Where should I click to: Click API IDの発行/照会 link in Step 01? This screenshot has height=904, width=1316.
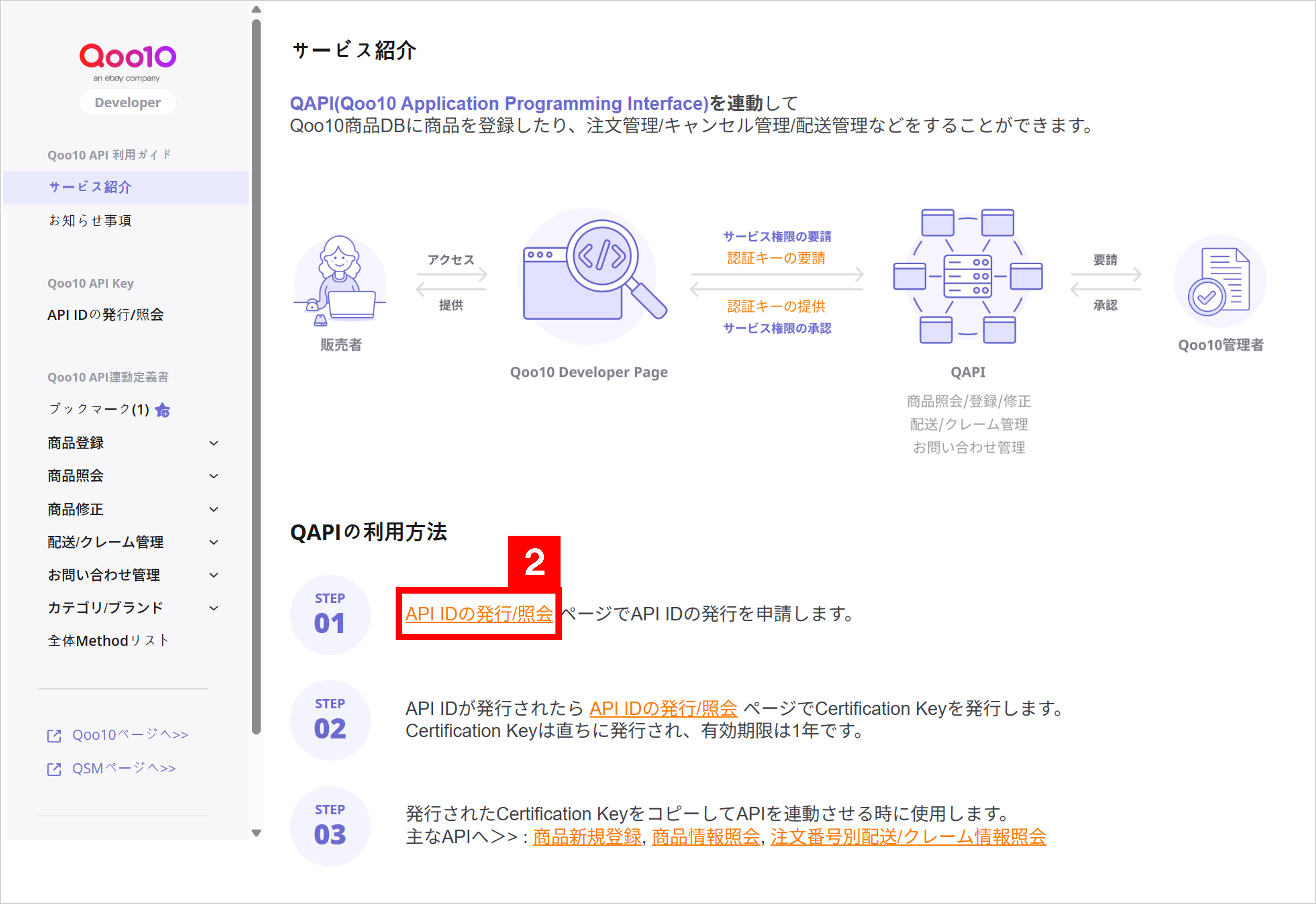point(479,614)
